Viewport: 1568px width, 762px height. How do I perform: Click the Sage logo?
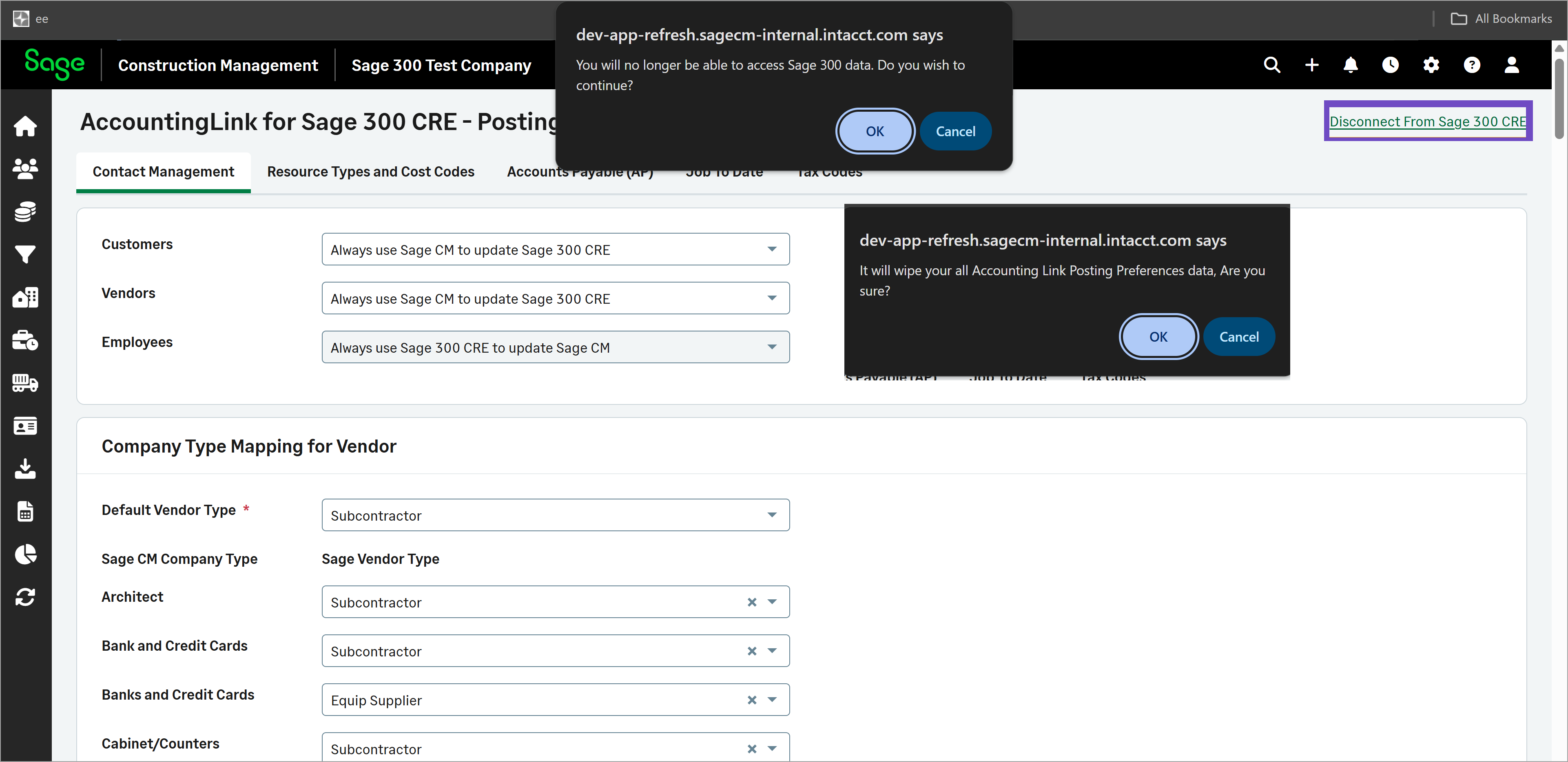(x=54, y=64)
